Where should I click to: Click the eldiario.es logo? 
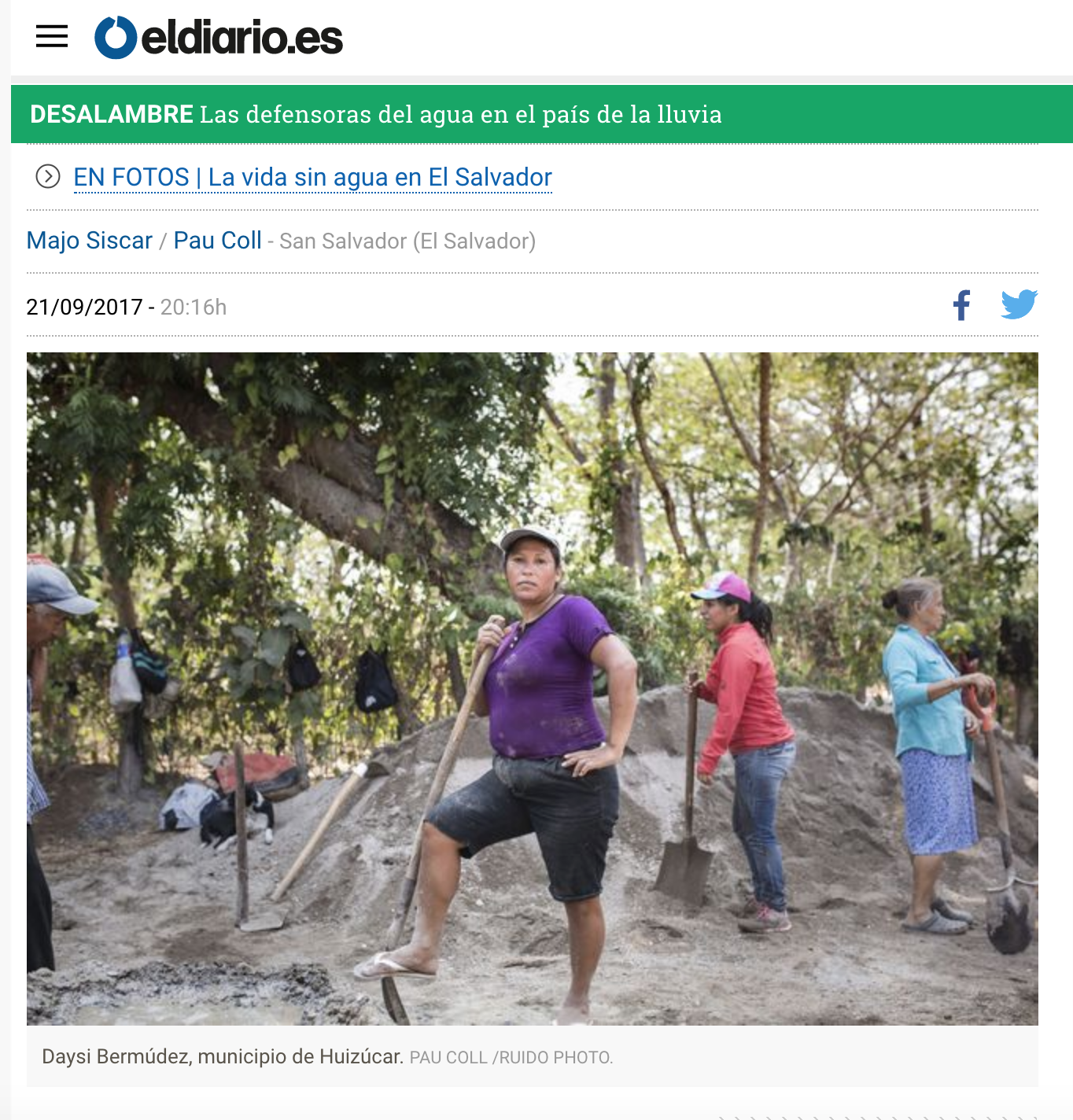[x=219, y=38]
